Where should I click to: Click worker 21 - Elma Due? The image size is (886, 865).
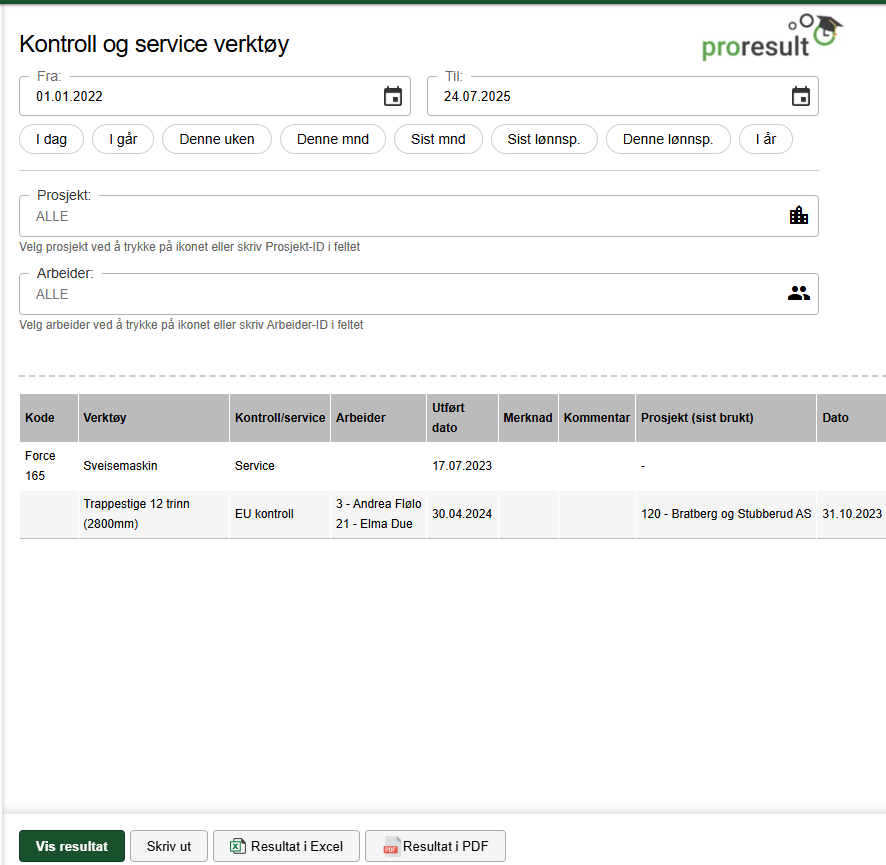374,524
